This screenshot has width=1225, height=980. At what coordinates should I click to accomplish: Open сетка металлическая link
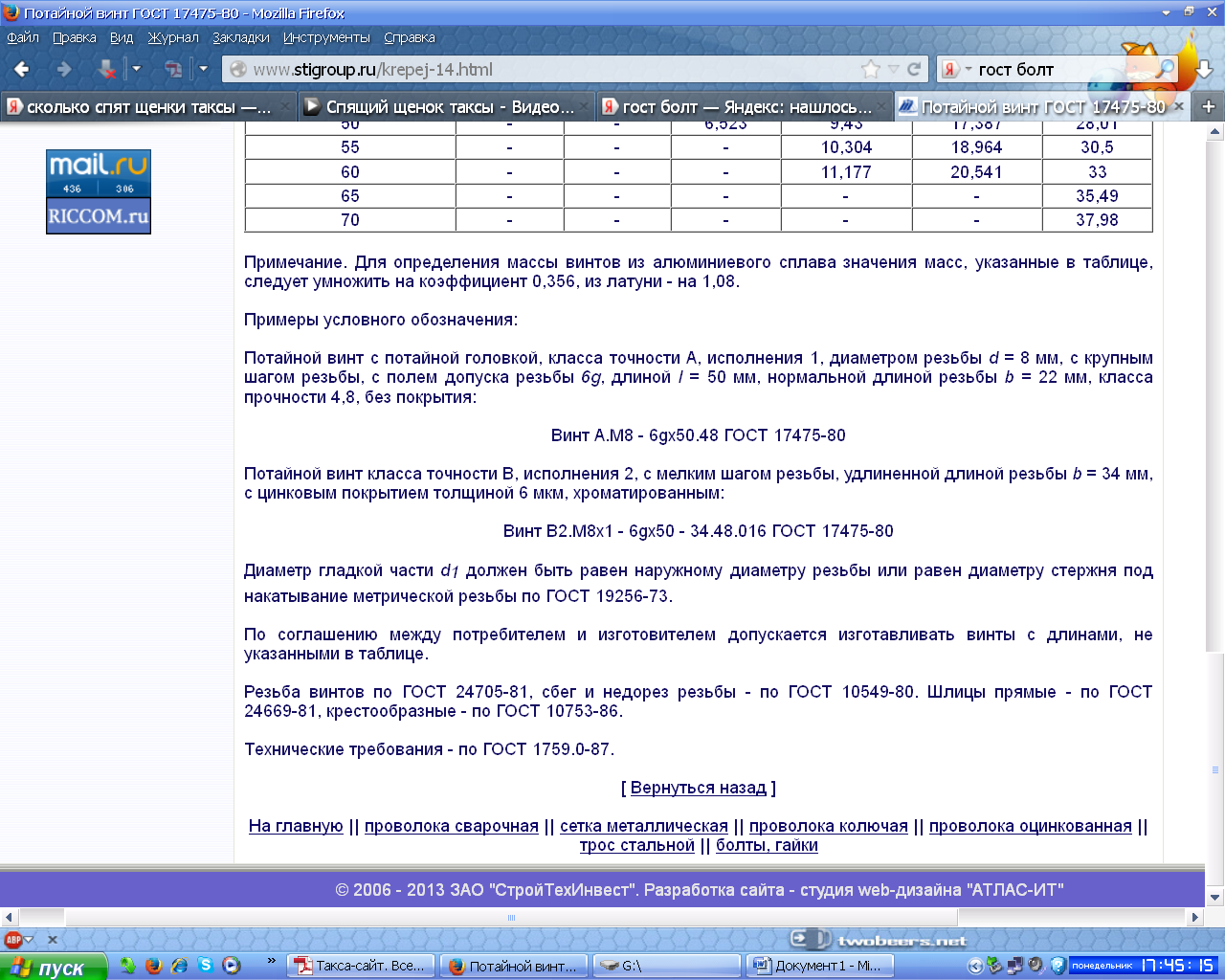[644, 826]
